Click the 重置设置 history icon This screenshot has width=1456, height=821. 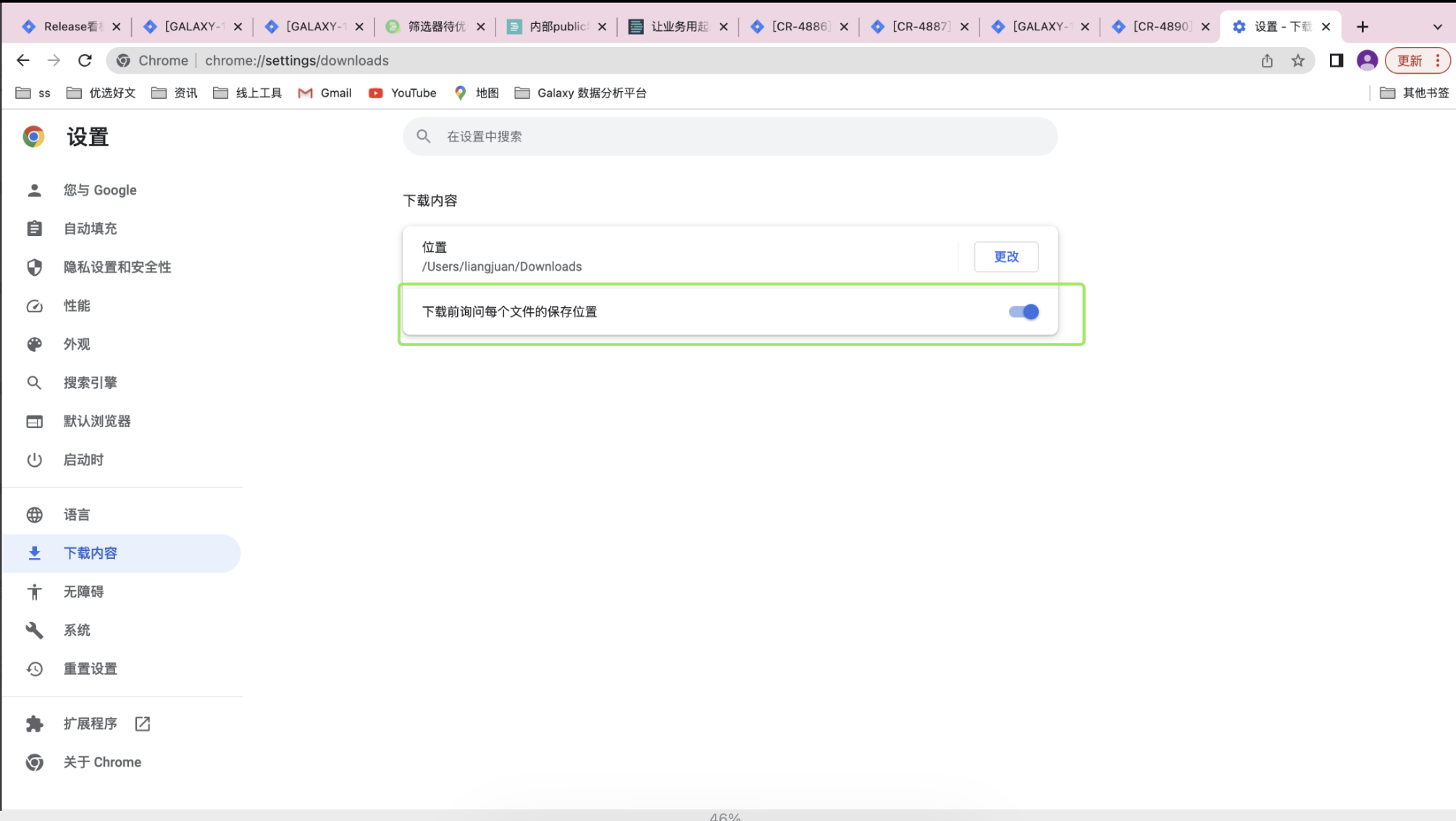tap(34, 669)
